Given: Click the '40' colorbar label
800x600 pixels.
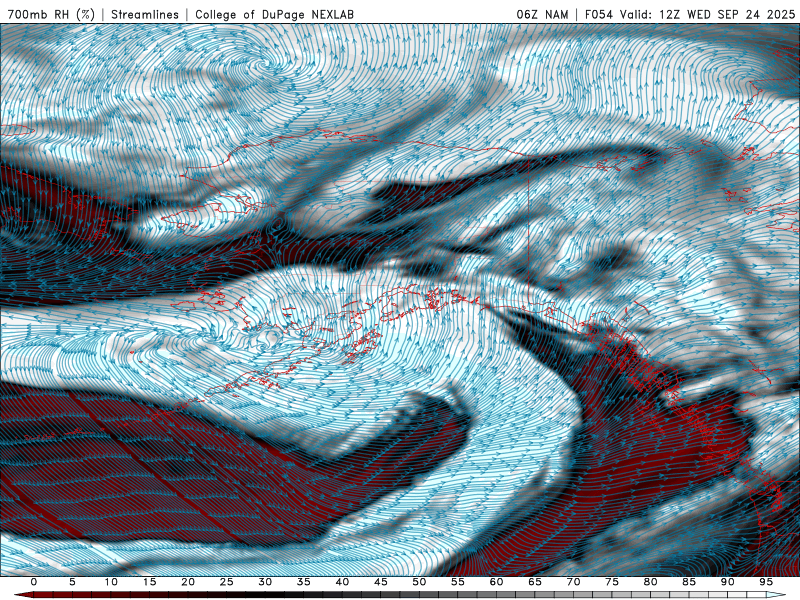Looking at the screenshot, I should (342, 582).
